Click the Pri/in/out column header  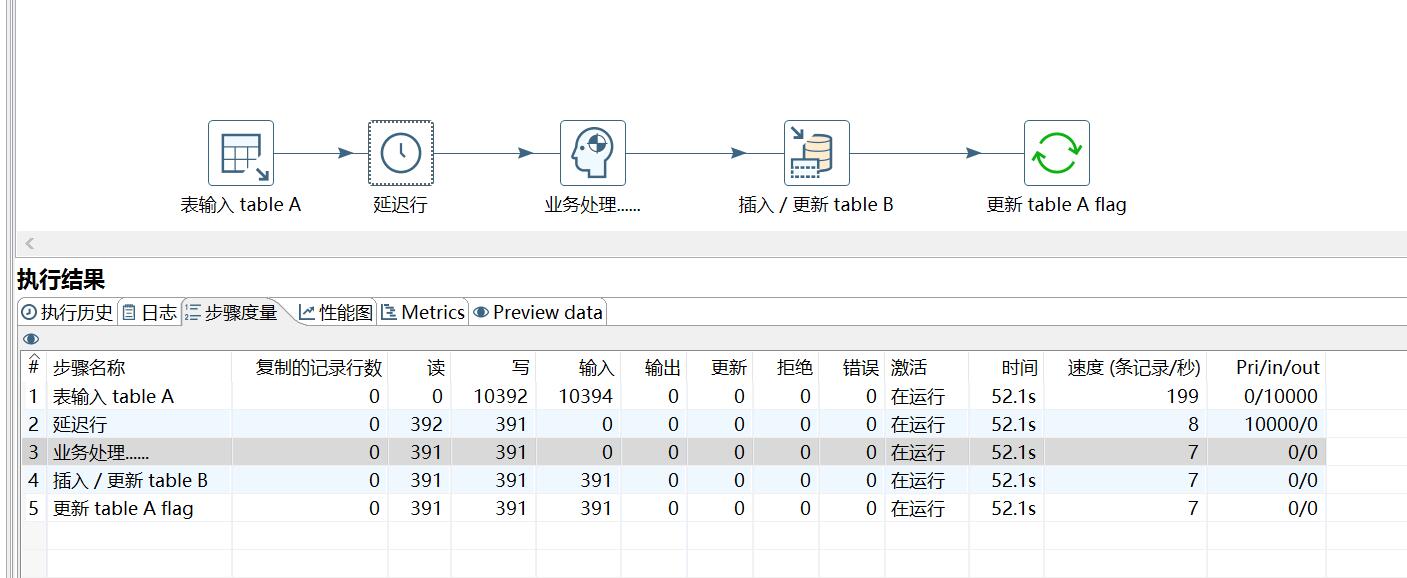1266,367
